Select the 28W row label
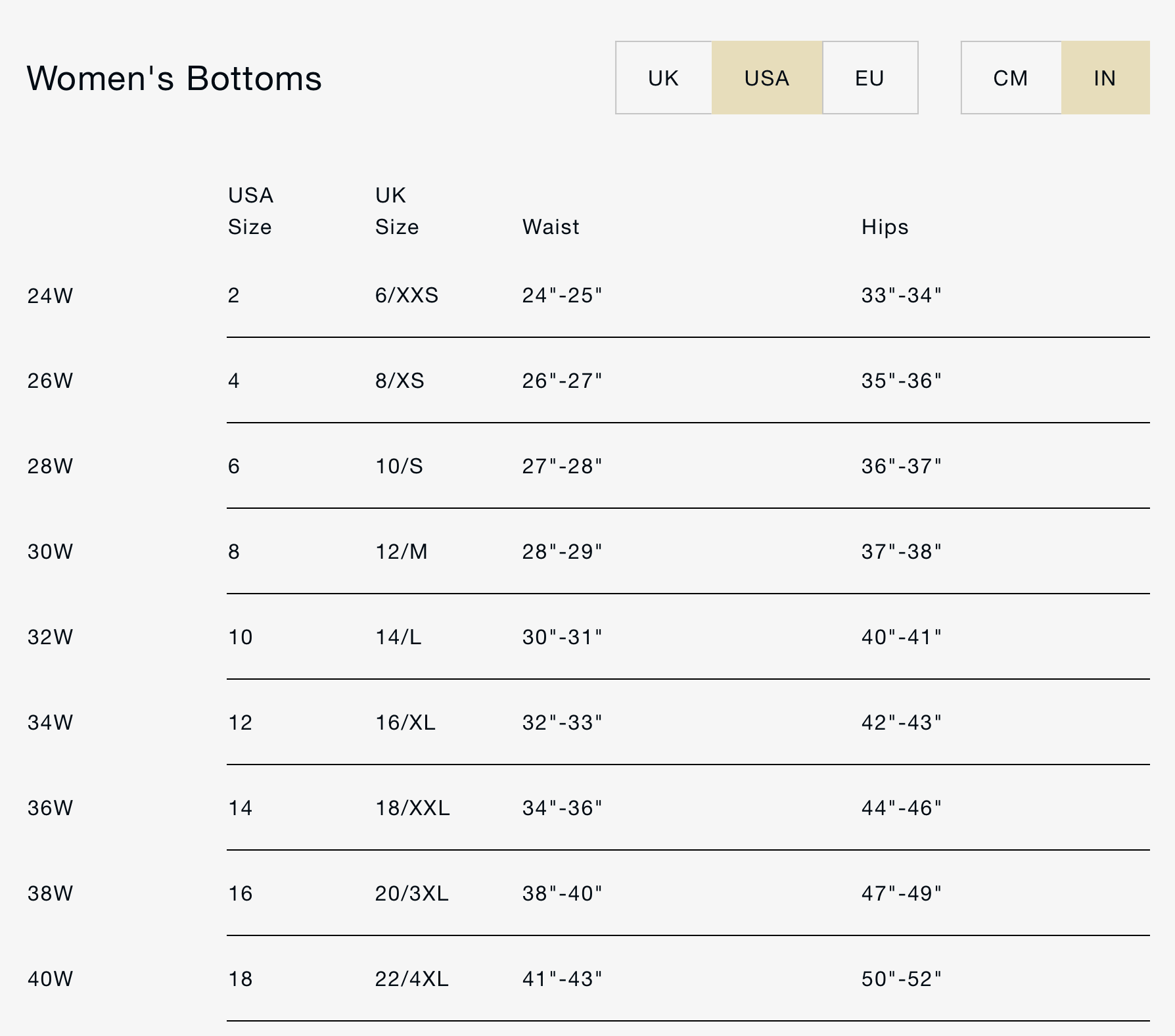This screenshot has width=1175, height=1036. click(x=50, y=466)
